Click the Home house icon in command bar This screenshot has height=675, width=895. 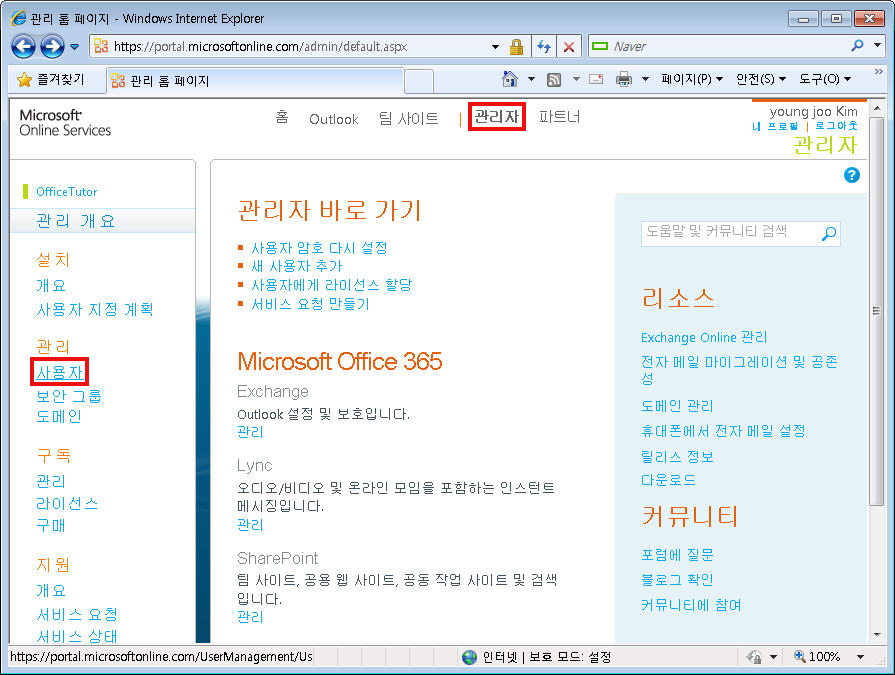tap(510, 79)
